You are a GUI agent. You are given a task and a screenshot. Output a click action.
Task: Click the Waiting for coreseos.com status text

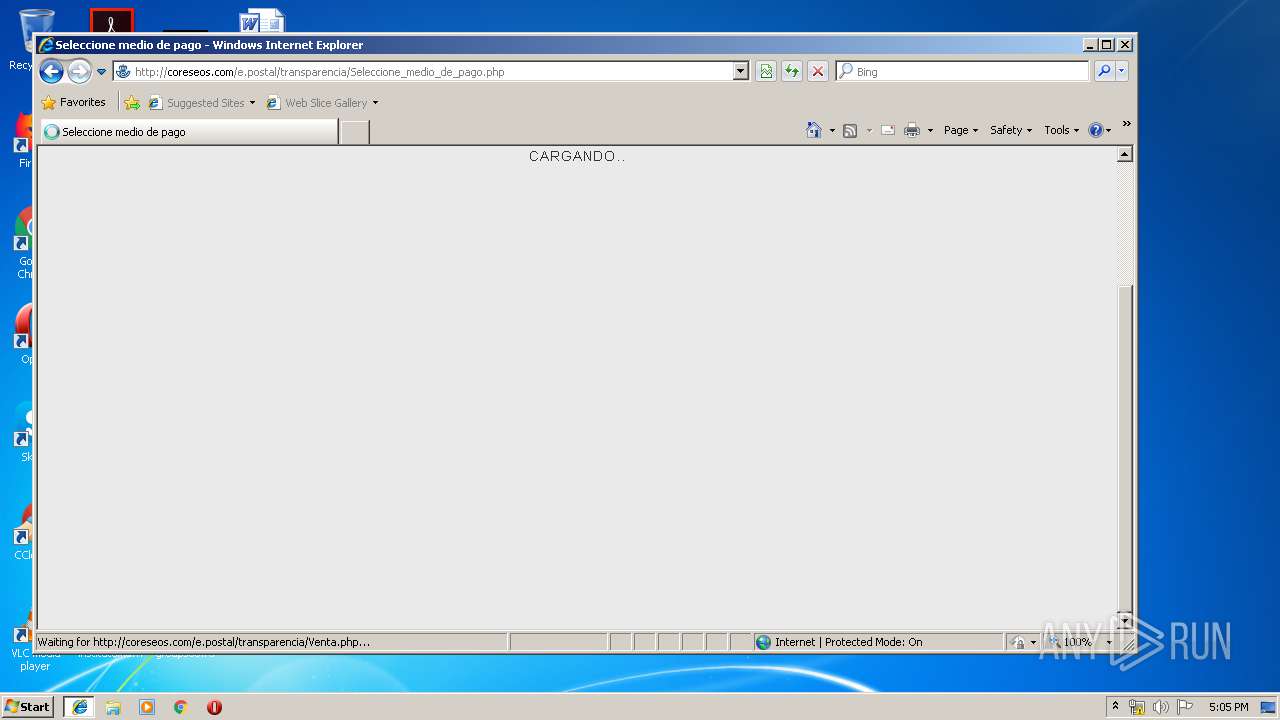click(x=203, y=642)
